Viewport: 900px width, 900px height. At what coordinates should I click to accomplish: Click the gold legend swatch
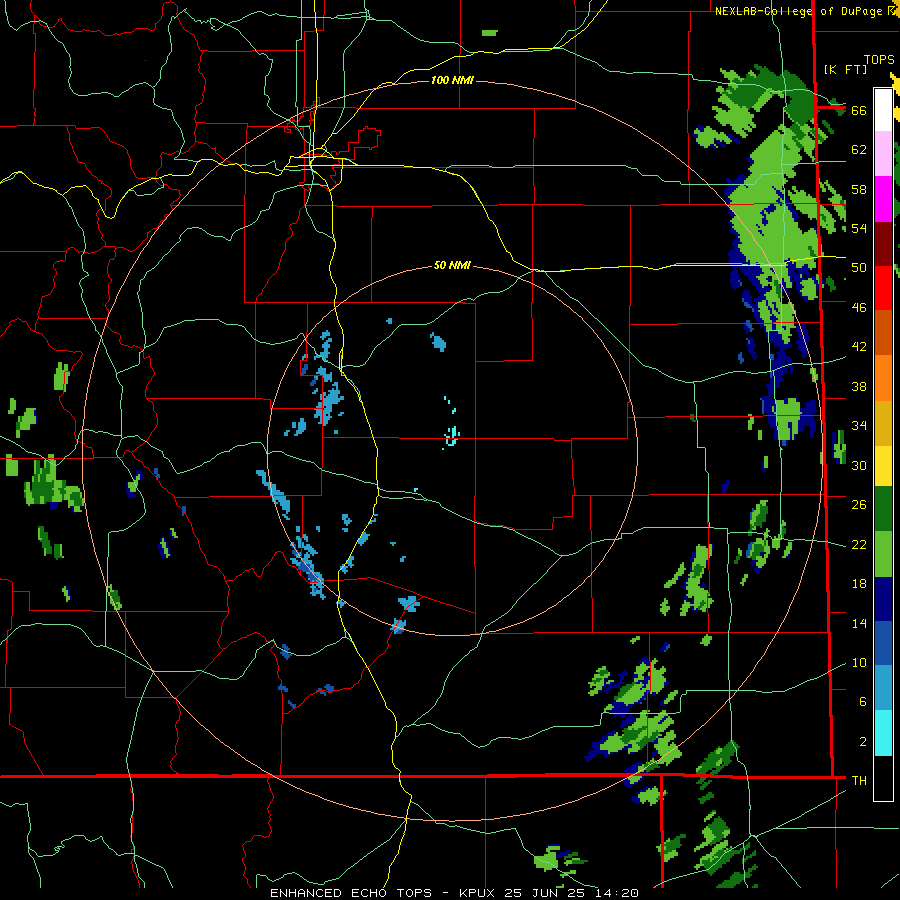[x=883, y=422]
